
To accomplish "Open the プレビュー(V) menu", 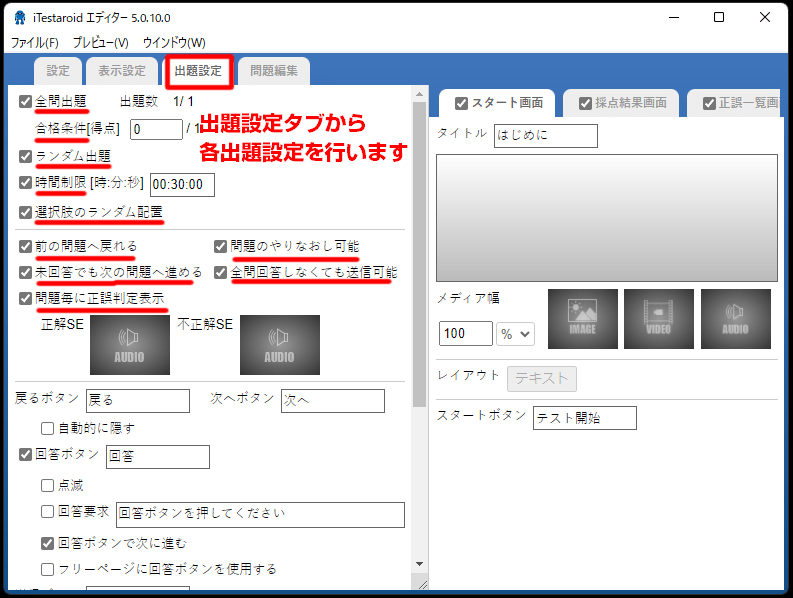I will [x=100, y=42].
